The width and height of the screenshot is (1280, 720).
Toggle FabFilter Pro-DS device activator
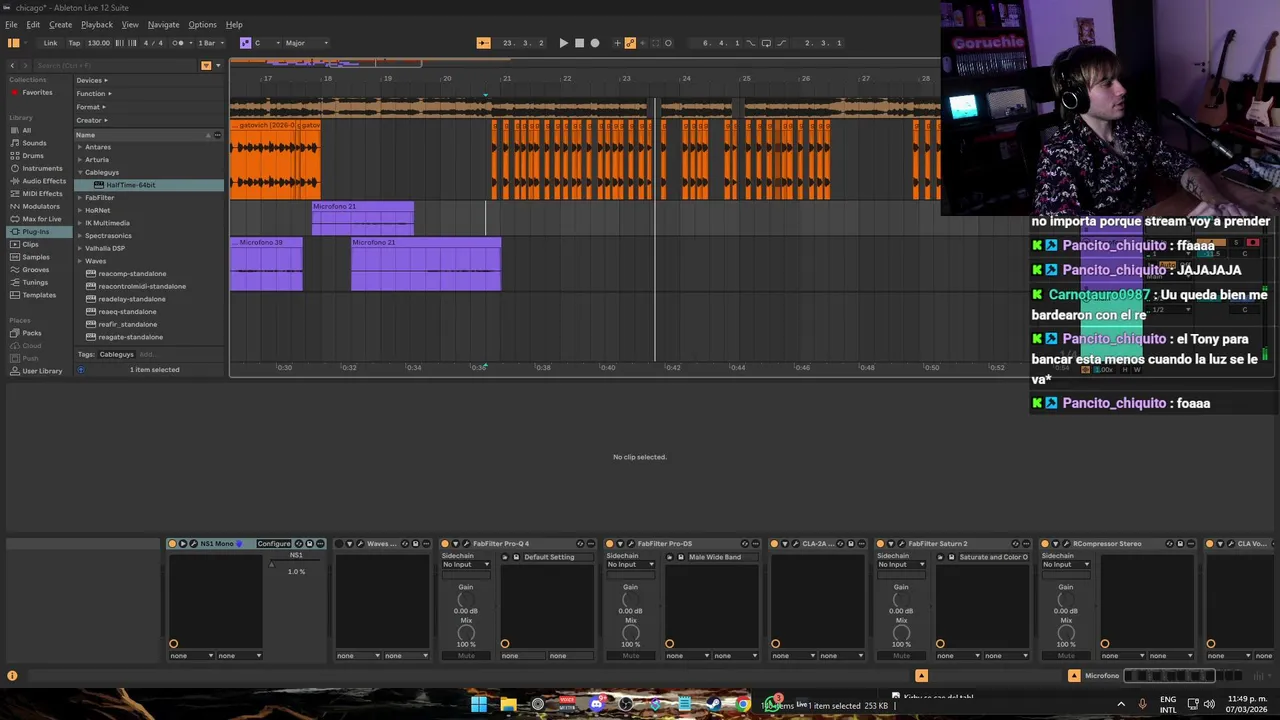[x=609, y=544]
